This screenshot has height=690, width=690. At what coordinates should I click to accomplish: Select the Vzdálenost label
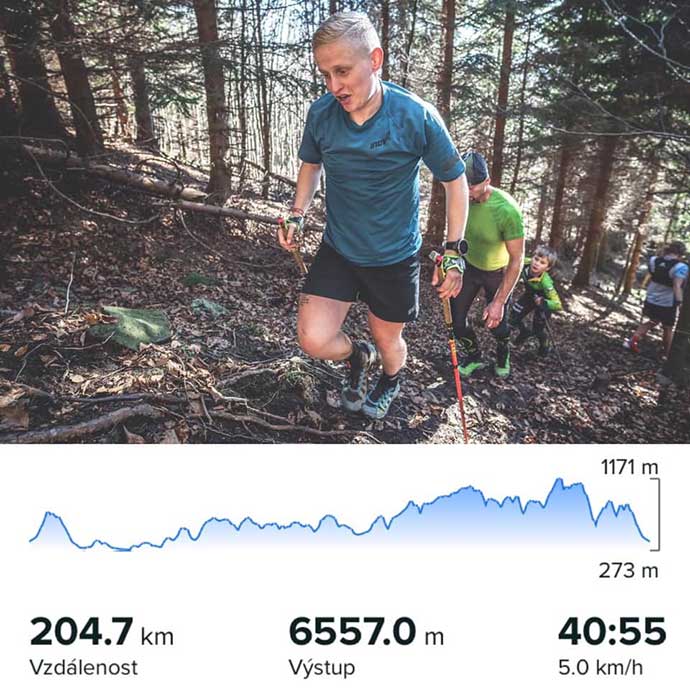(x=84, y=668)
